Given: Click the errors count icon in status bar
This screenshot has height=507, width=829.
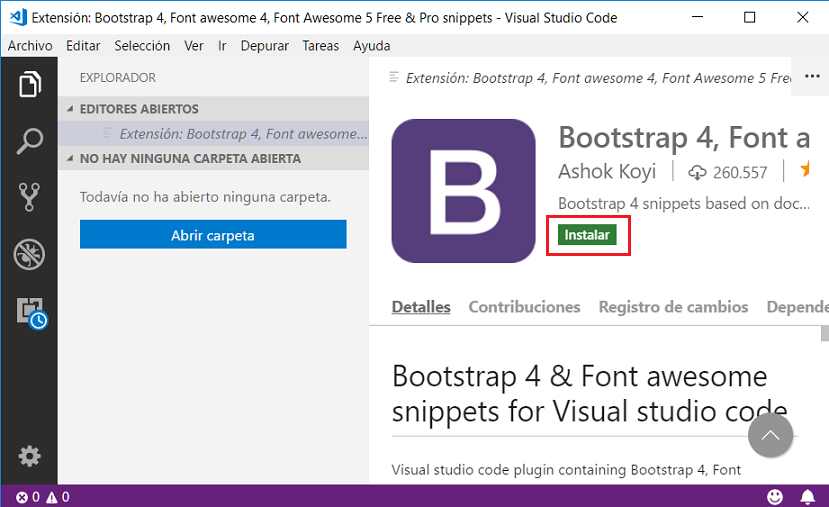Looking at the screenshot, I should (22, 497).
